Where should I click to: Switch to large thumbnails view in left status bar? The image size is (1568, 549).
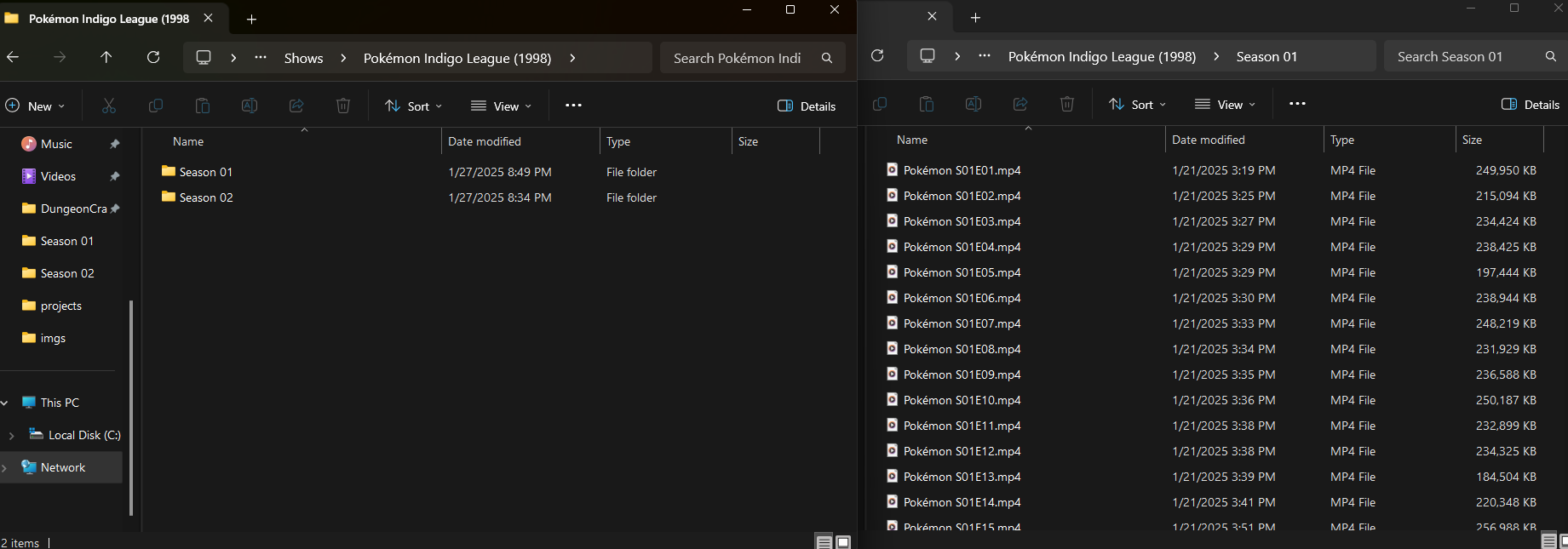click(843, 542)
